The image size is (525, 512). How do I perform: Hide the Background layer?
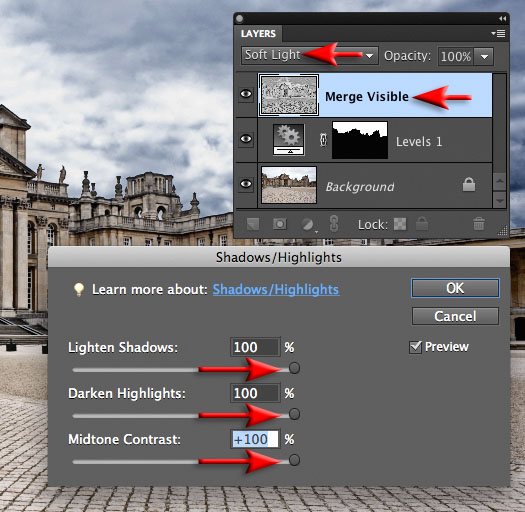point(246,184)
